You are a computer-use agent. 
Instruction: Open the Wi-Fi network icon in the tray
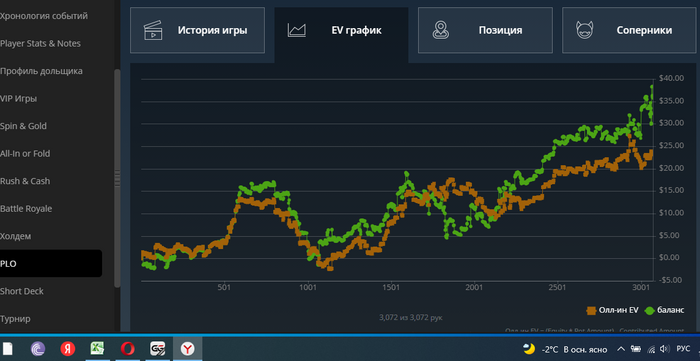coord(651,349)
